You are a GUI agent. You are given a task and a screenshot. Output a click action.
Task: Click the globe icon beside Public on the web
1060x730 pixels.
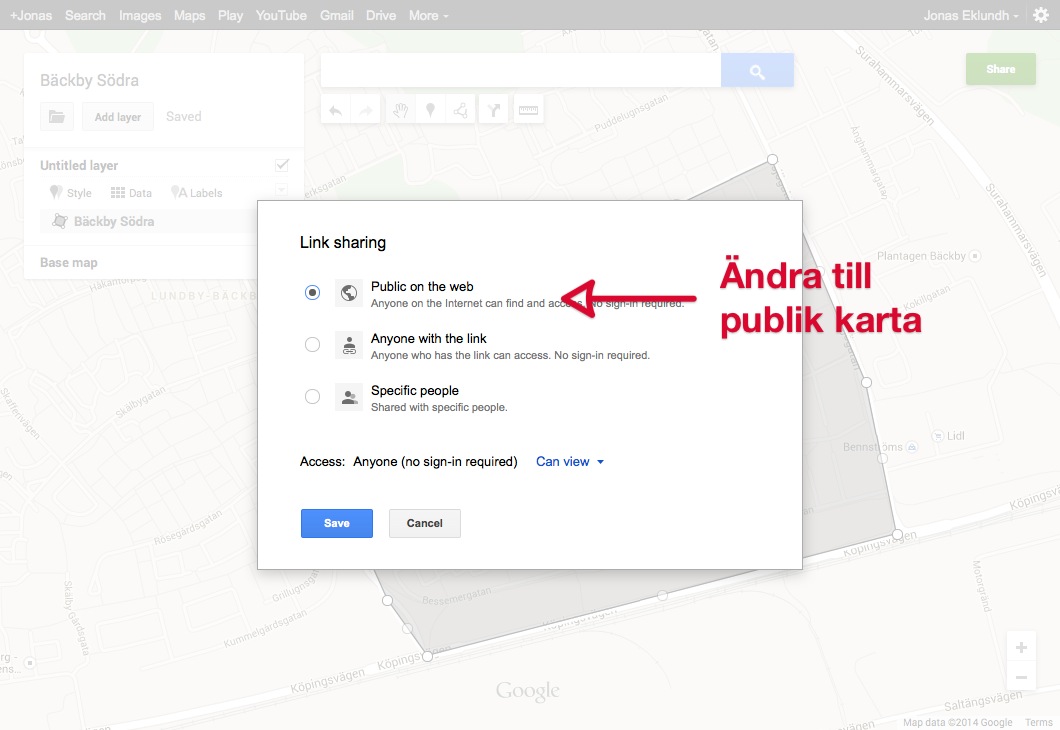tap(349, 293)
